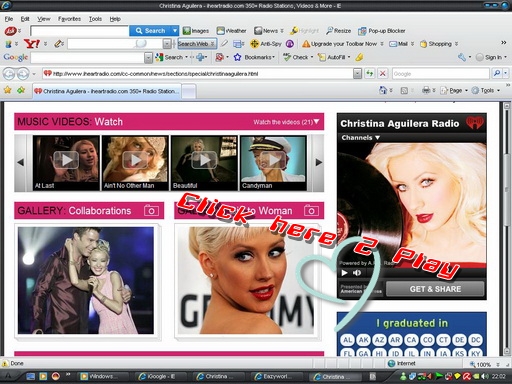The width and height of the screenshot is (512, 384).
Task: Open the Collaborations gallery camera icon
Action: click(x=151, y=211)
